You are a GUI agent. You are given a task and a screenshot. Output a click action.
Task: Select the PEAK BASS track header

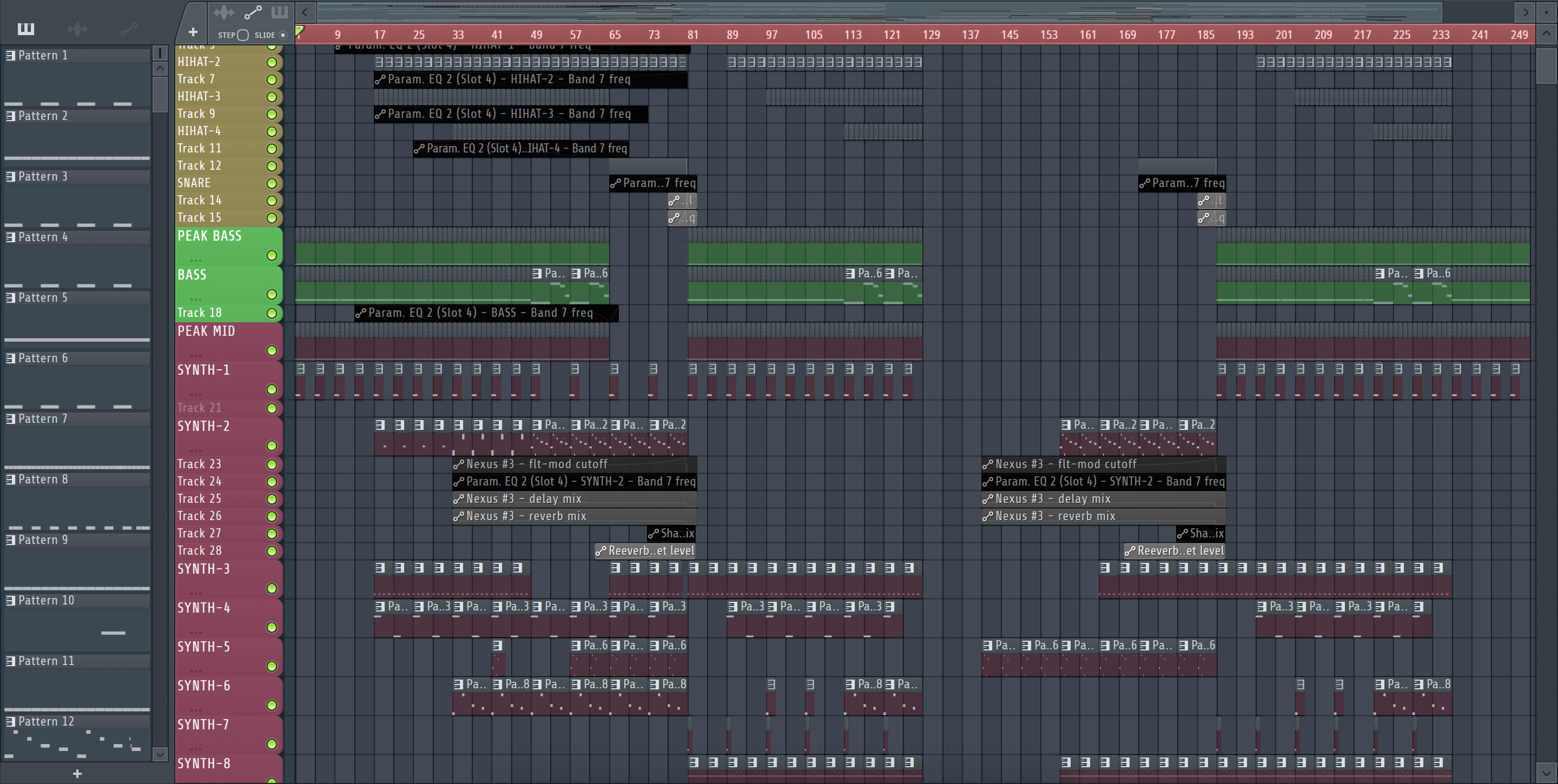tap(229, 245)
